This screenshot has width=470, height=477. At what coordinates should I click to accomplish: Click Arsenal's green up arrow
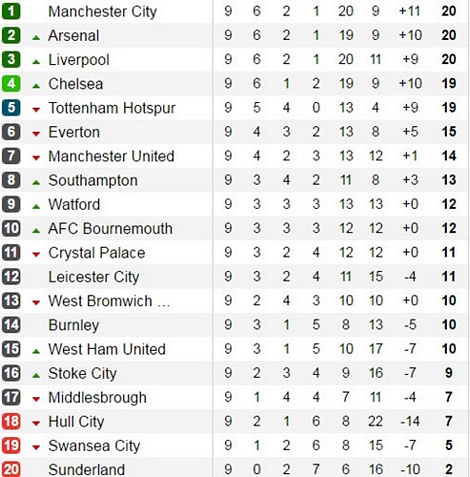[36, 38]
